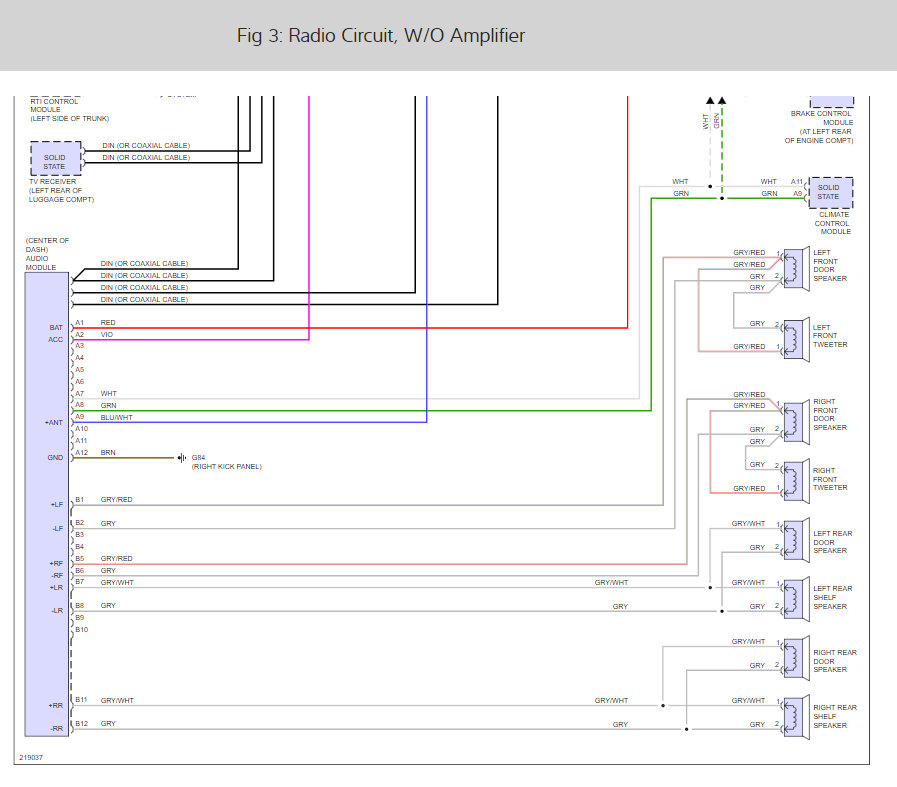Click the green dashed wire arrowhead at top
Viewport: 897px width, 787px height.
coord(722,101)
